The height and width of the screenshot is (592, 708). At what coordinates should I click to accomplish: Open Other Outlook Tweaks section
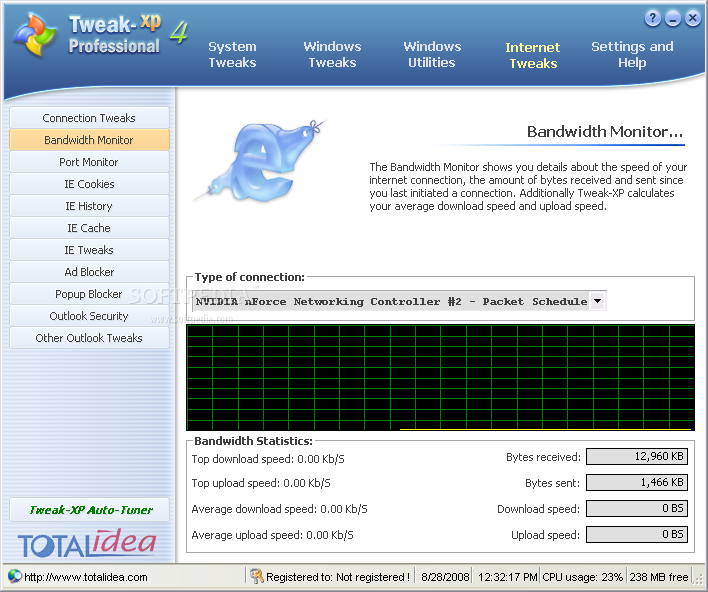click(x=89, y=338)
